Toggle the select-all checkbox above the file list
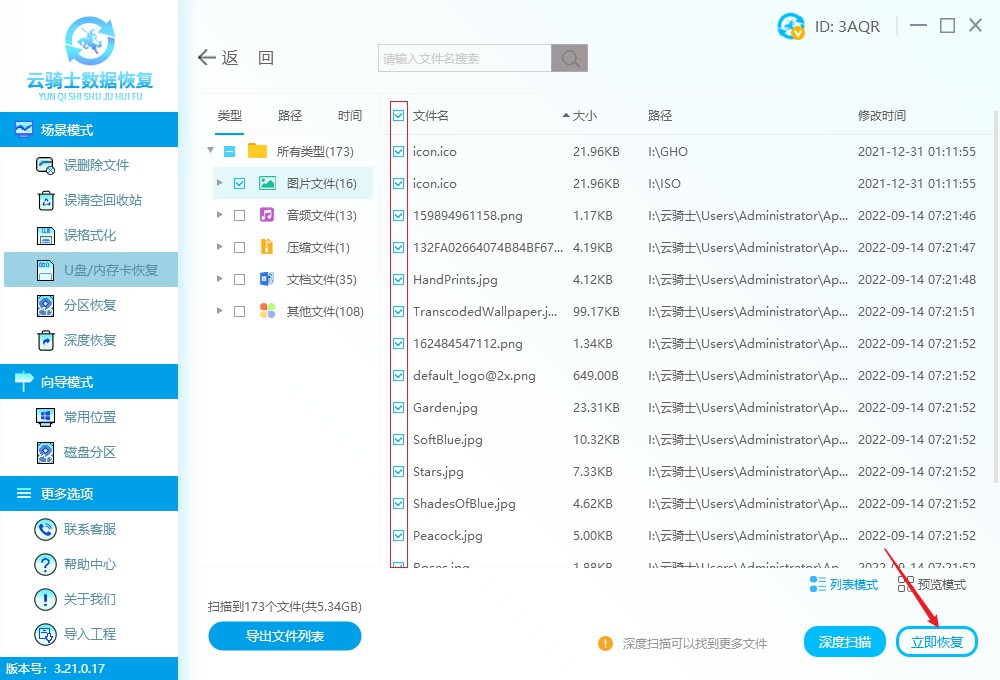1000x680 pixels. 399,115
